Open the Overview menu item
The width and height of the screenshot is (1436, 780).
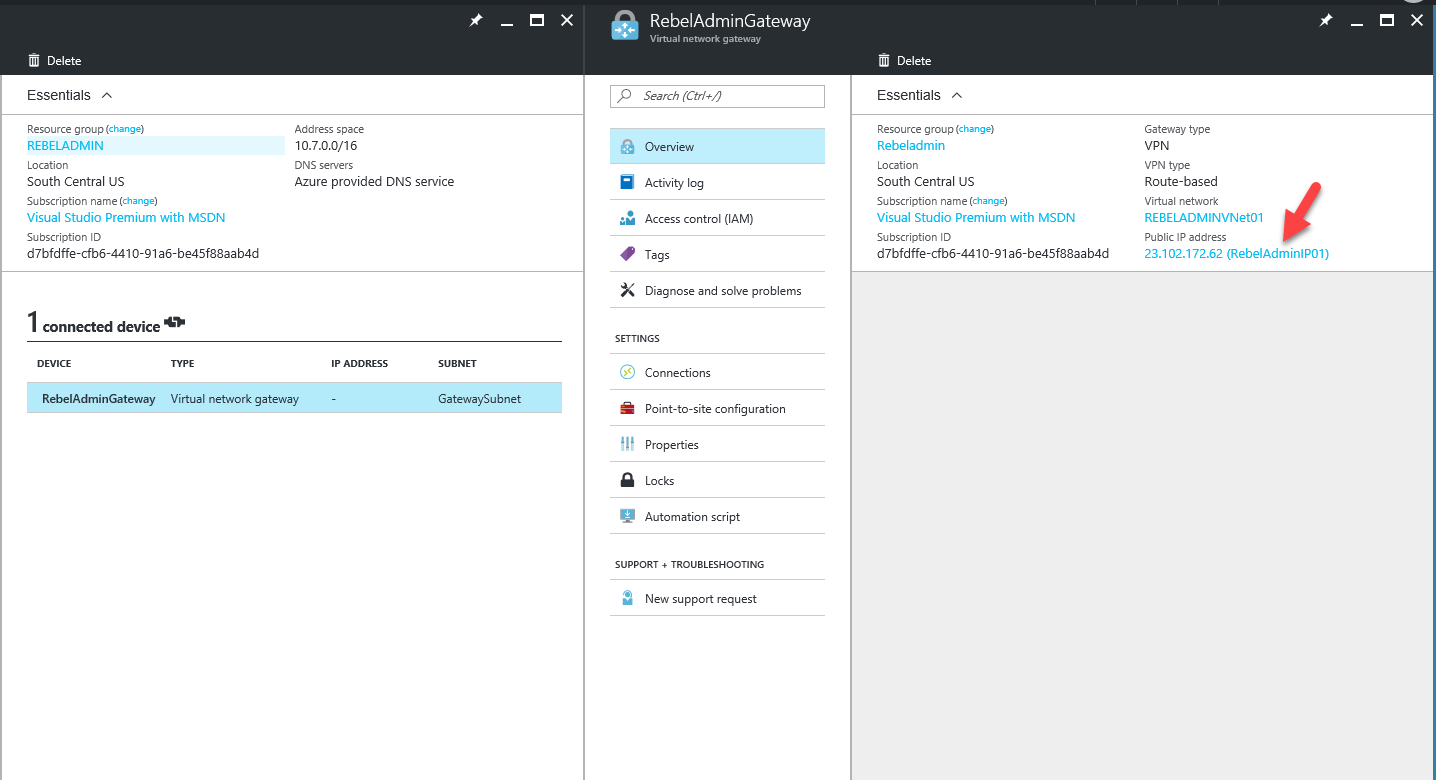tap(717, 147)
